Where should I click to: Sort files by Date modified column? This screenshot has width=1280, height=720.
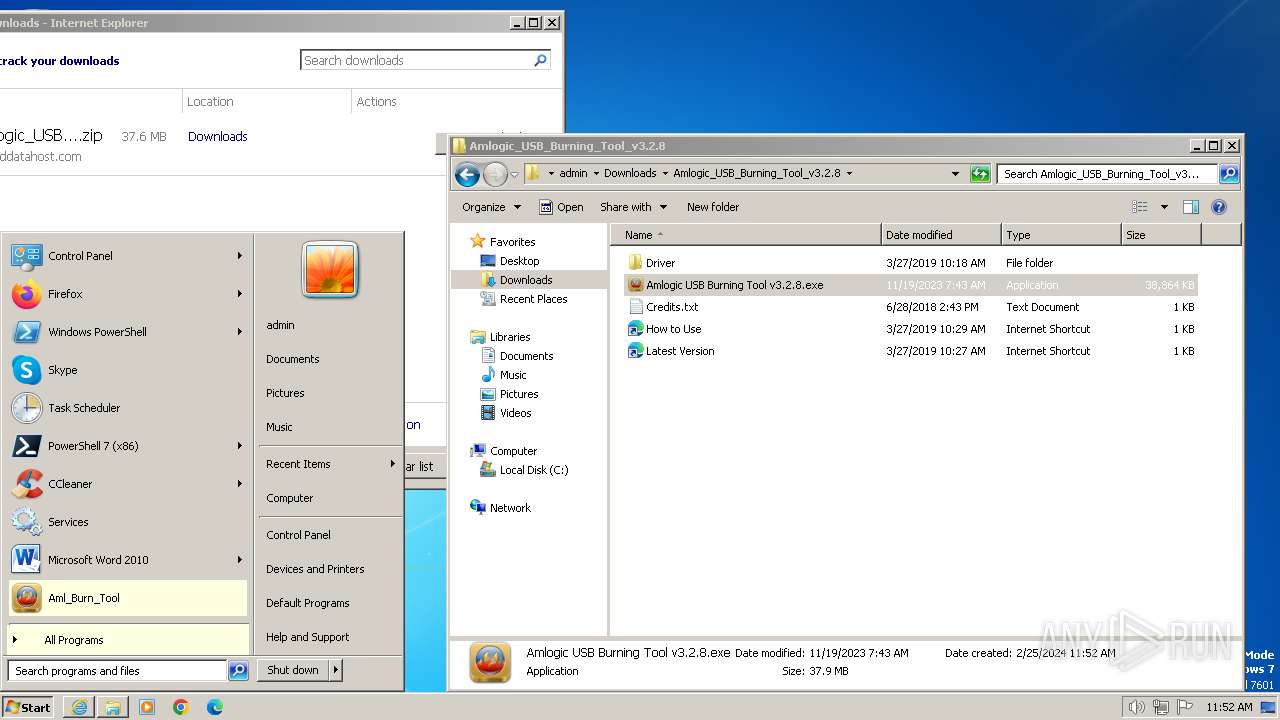[x=941, y=235]
